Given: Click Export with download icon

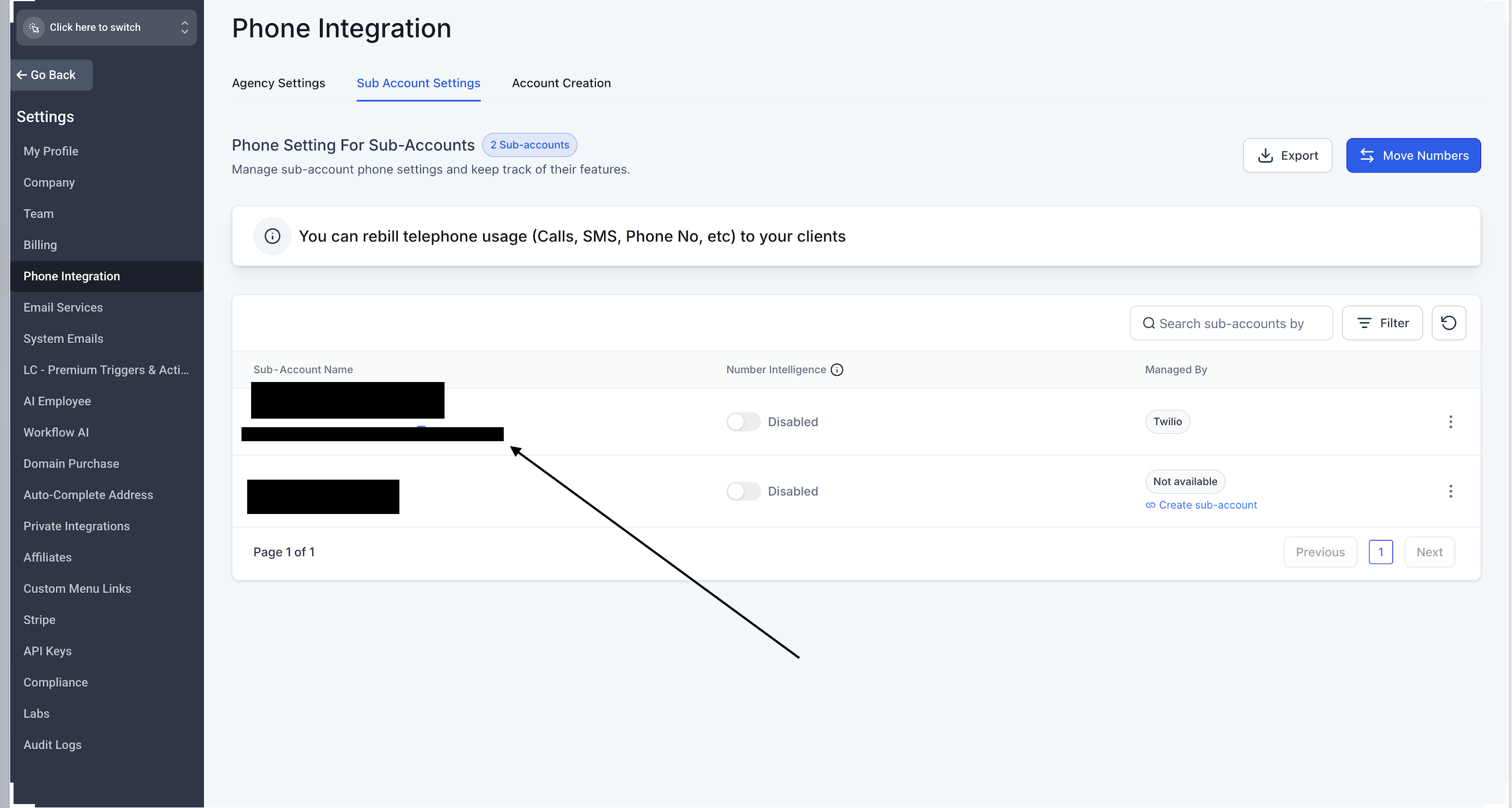Looking at the screenshot, I should [x=1286, y=156].
